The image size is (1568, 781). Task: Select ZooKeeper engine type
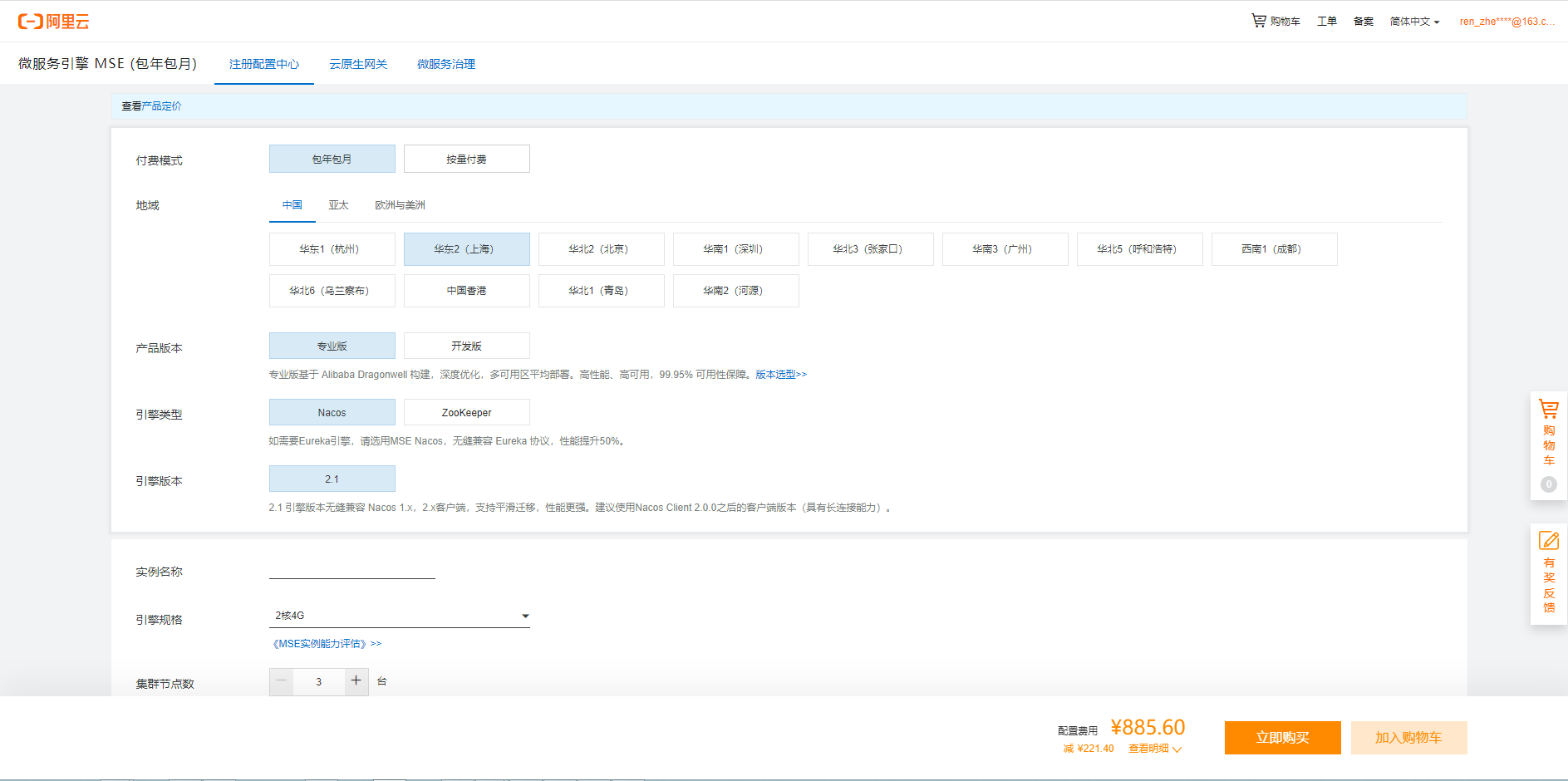pos(466,413)
